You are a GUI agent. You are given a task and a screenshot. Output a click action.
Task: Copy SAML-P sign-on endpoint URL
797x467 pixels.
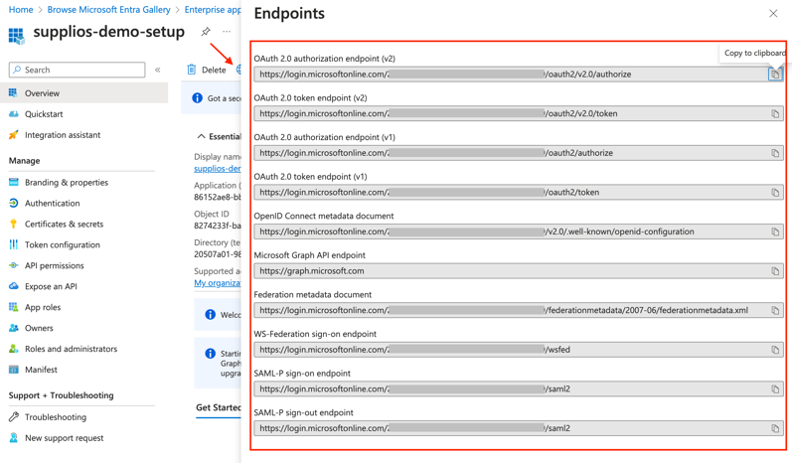[x=775, y=389]
